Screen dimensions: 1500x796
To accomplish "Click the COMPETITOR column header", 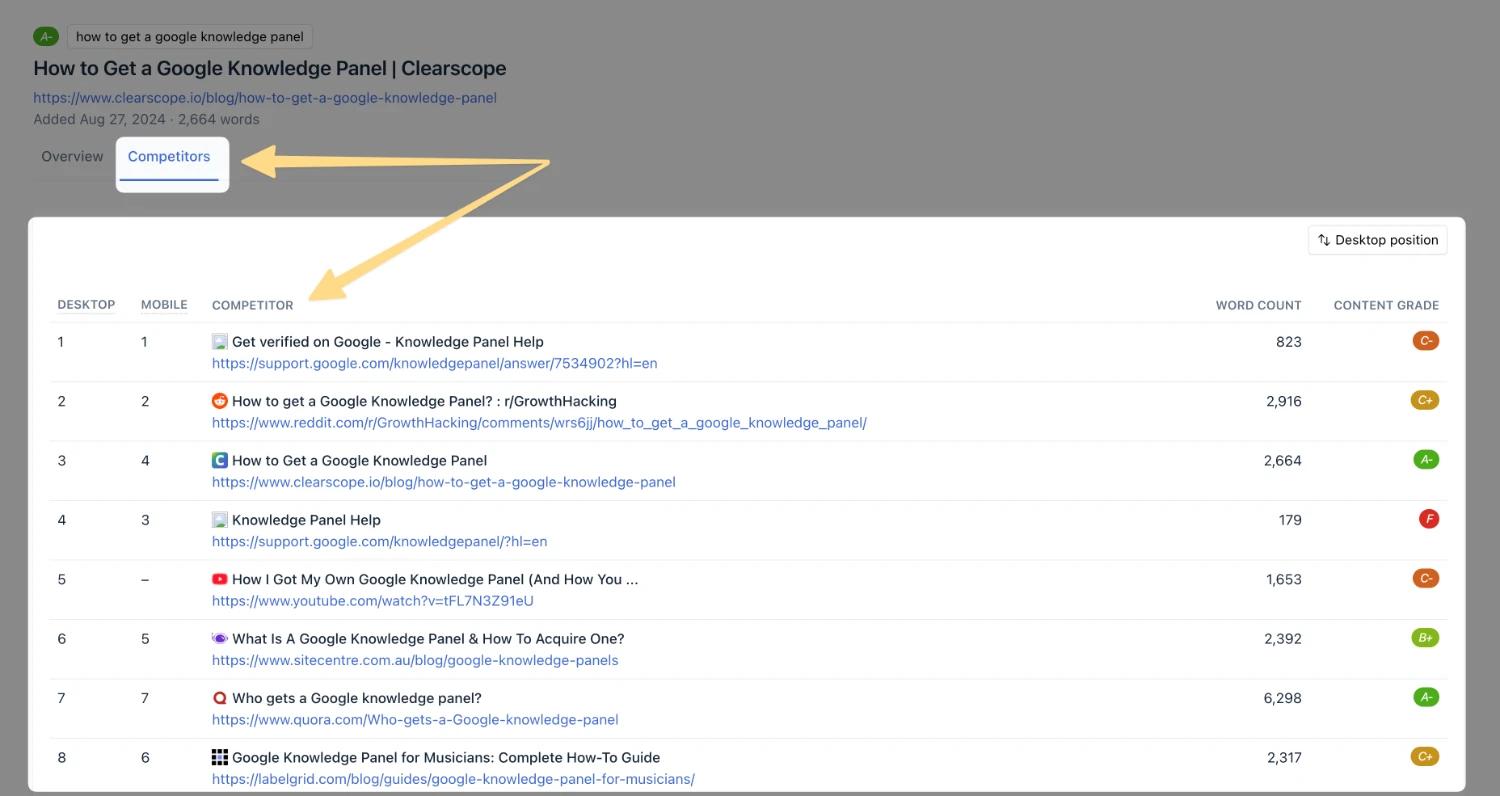I will [x=253, y=305].
